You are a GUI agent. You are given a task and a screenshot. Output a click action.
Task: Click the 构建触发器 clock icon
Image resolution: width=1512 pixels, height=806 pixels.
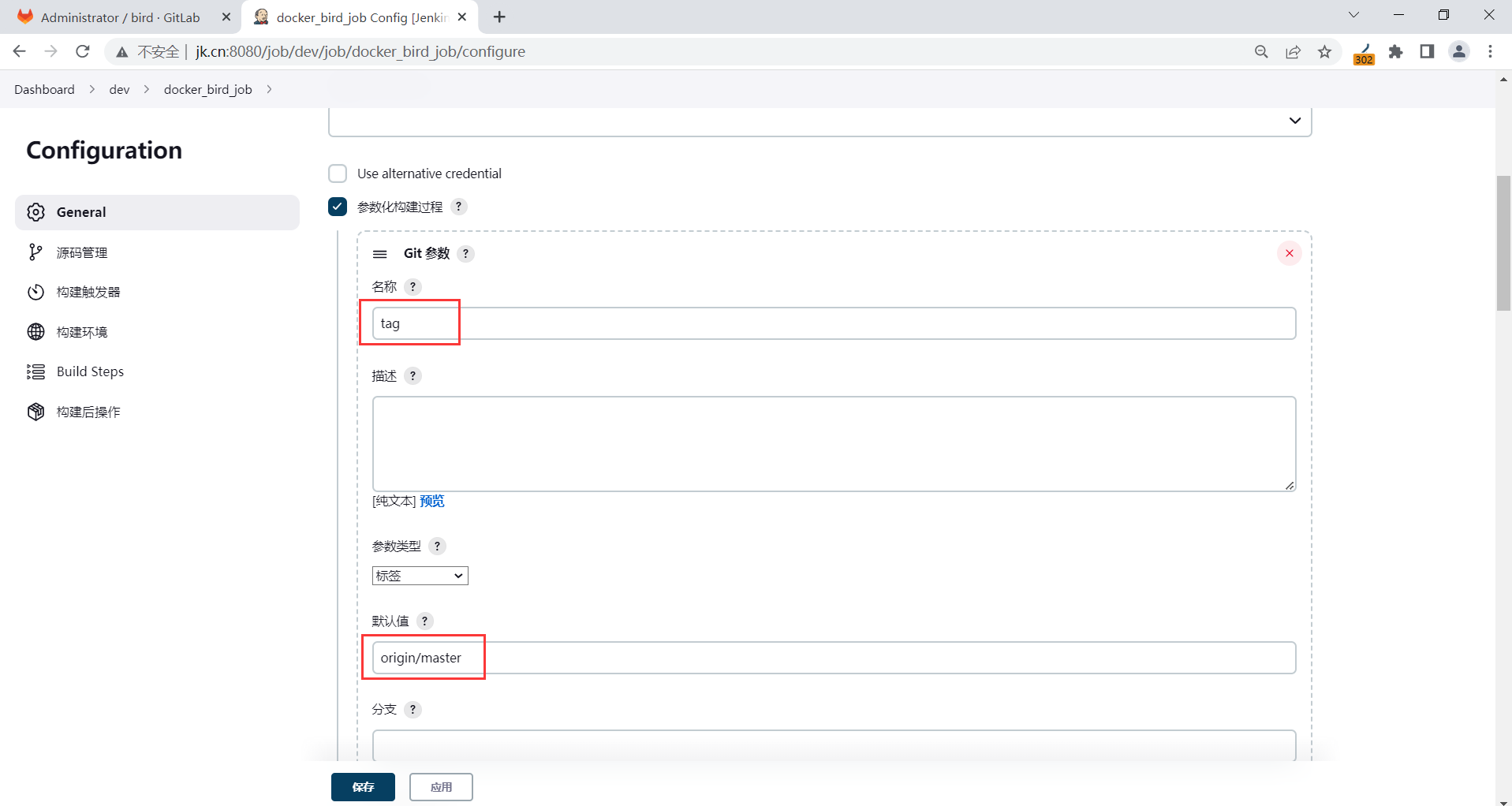[x=35, y=292]
